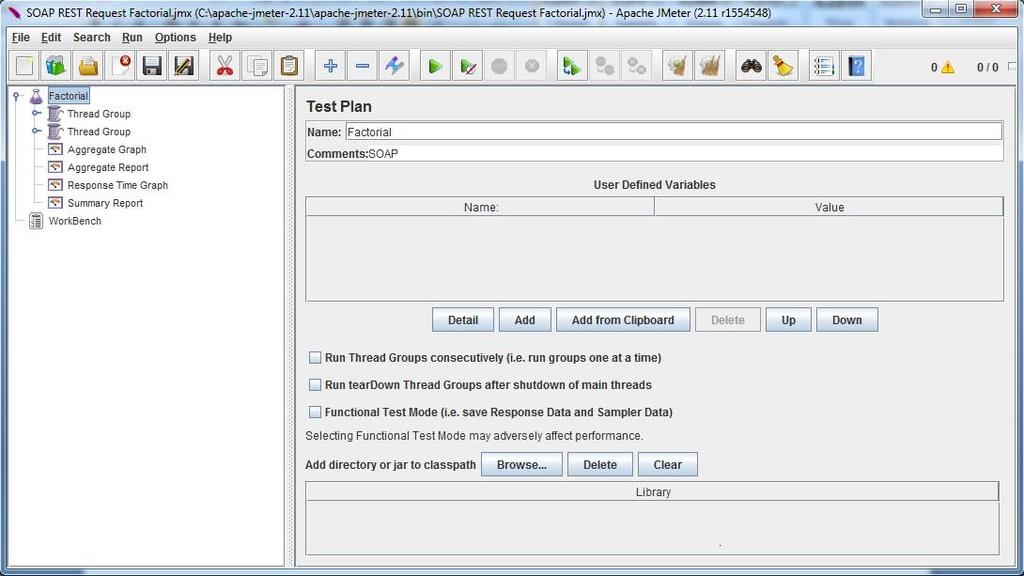Open Help with question mark icon
This screenshot has width=1024, height=576.
[x=856, y=66]
